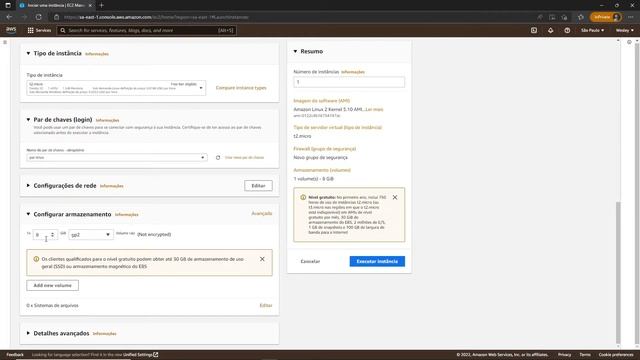Screen dimensions: 640x360
Task: Click the Cancelar button
Action: 310,261
